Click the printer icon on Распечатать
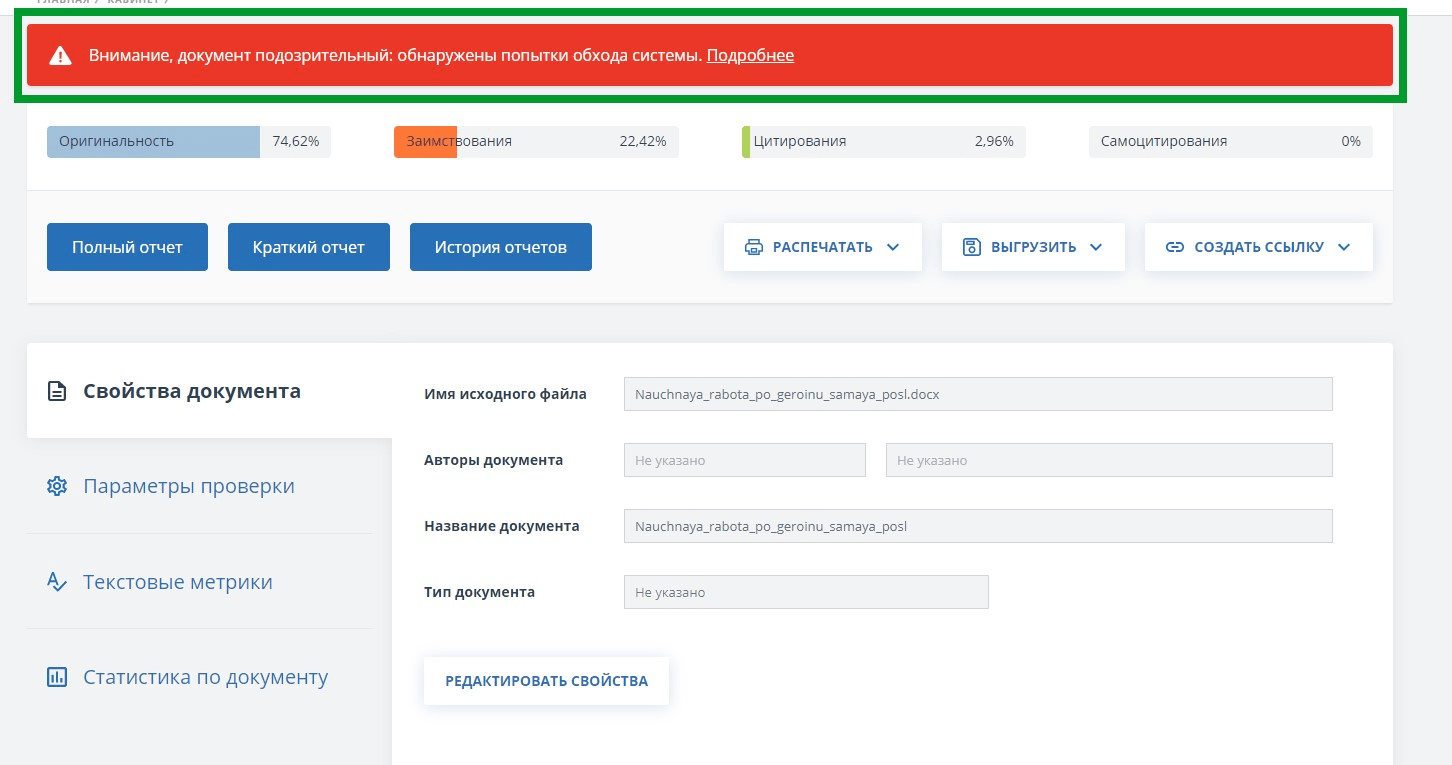1452x765 pixels. pyautogui.click(x=754, y=247)
